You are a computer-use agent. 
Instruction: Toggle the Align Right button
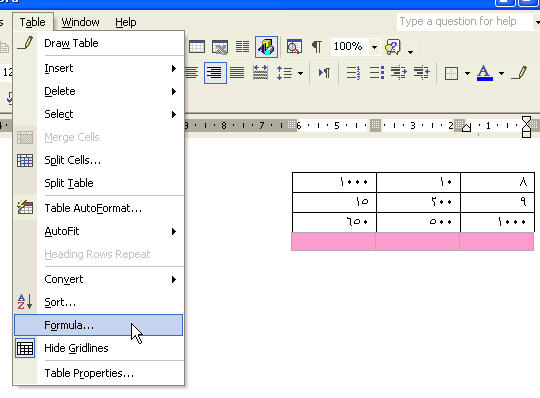click(215, 73)
